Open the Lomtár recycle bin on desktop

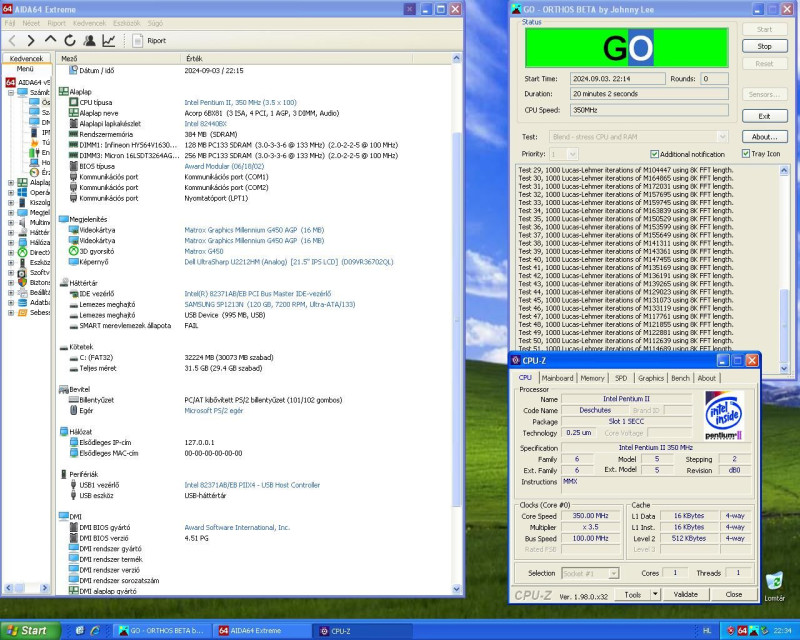pos(773,582)
